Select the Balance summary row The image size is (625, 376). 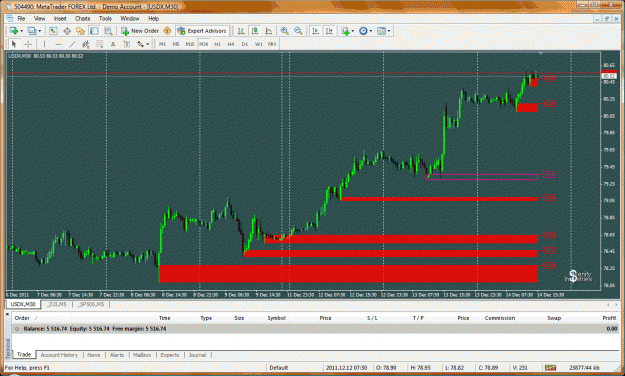coord(315,329)
